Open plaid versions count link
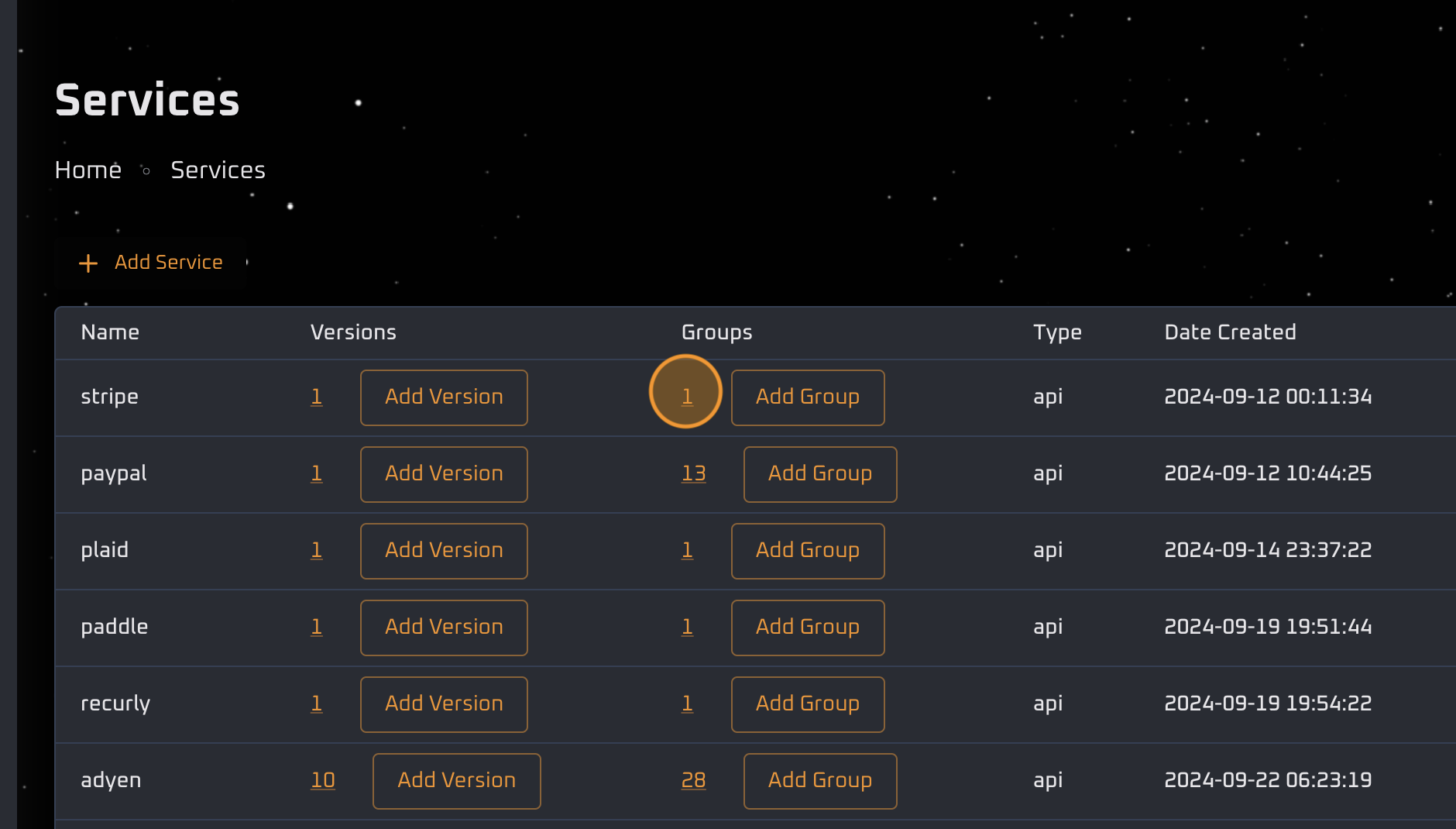The image size is (1456, 829). pos(317,550)
